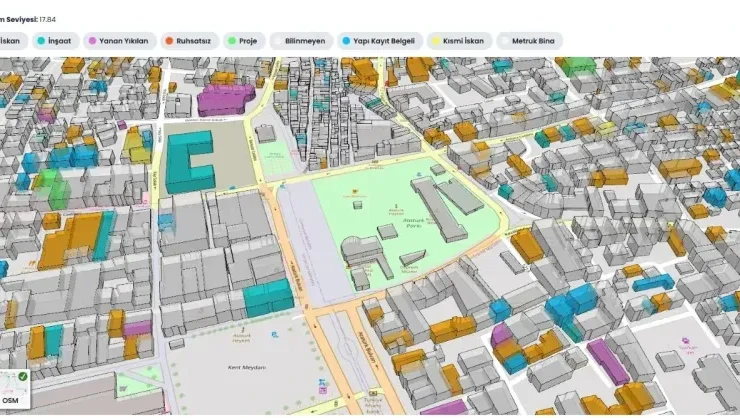Viewport: 740px width, 418px height.
Task: Toggle the Proje legend filter
Action: [244, 41]
